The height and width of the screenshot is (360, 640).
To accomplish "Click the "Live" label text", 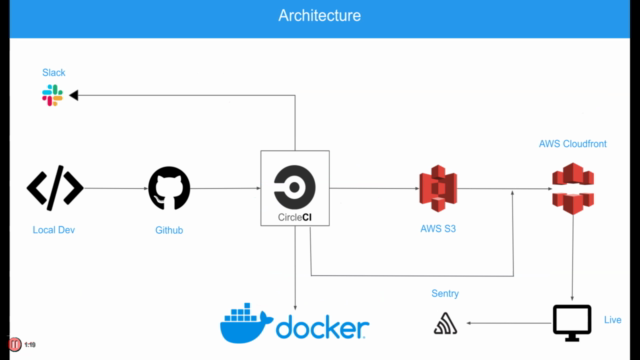I will click(613, 320).
